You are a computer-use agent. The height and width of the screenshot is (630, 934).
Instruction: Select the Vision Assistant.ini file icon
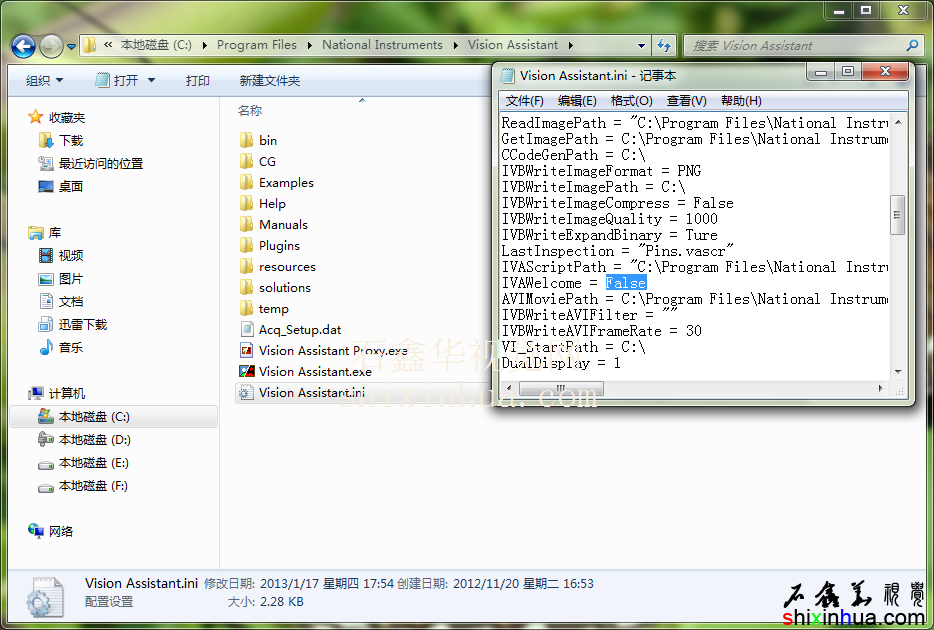pyautogui.click(x=246, y=393)
